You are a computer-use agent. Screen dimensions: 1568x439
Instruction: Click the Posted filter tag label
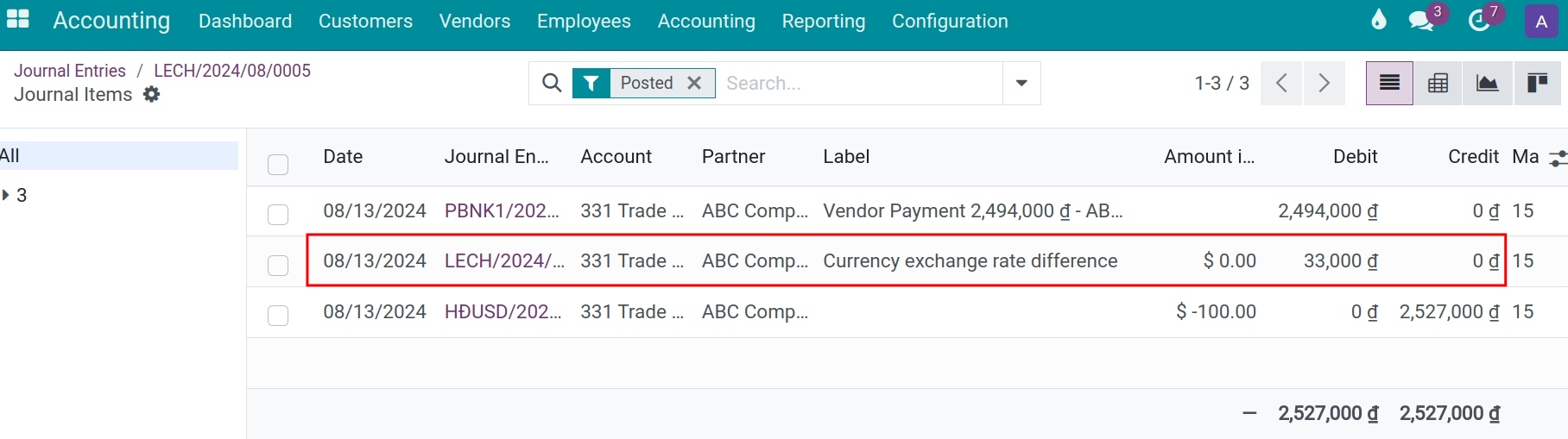coord(647,83)
